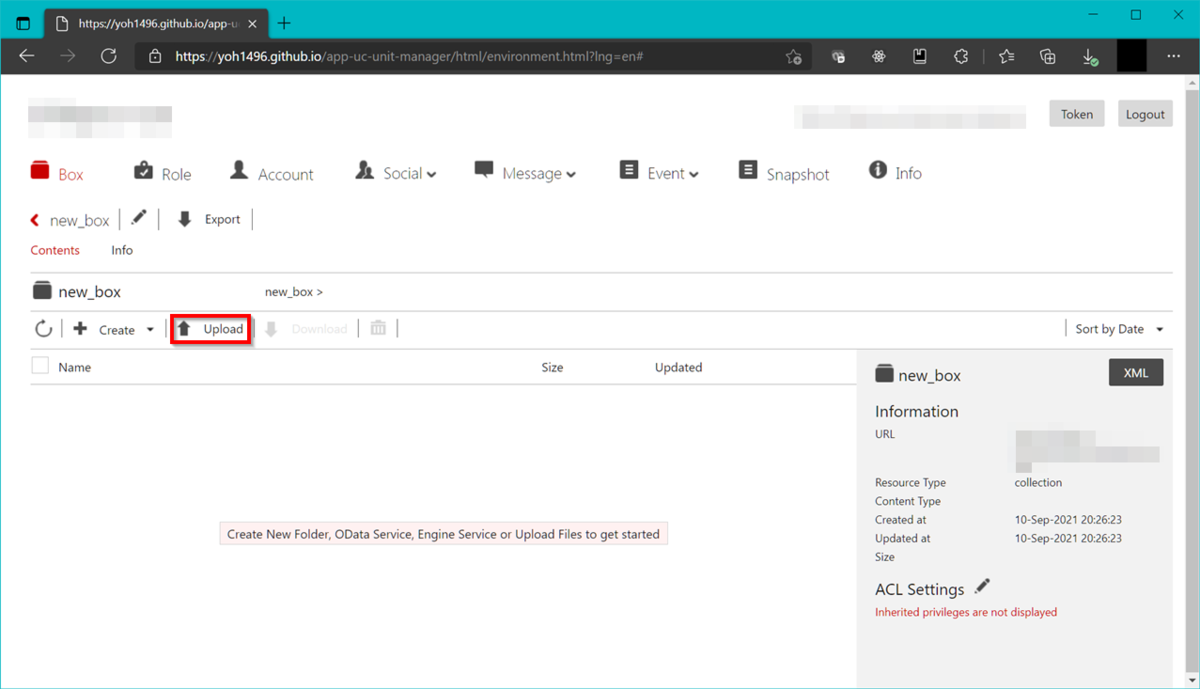The height and width of the screenshot is (689, 1200).
Task: Click the Export download arrow icon
Action: [184, 219]
